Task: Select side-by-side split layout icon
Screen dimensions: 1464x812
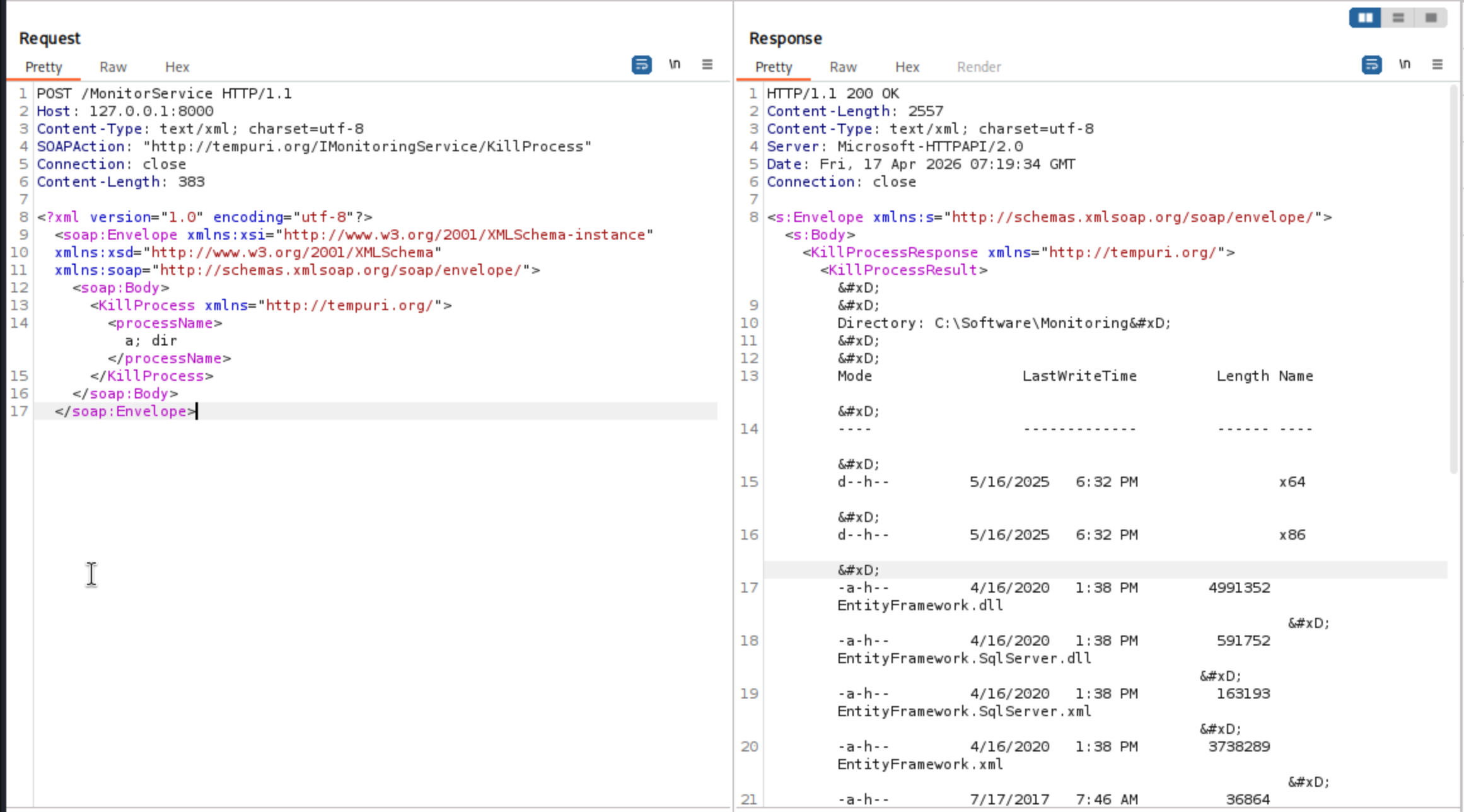Action: (x=1365, y=18)
